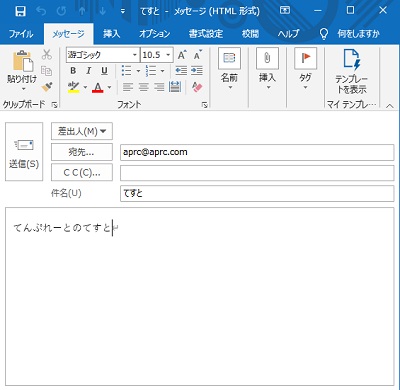Apply numbered list formatting
400x390 pixels.
pyautogui.click(x=151, y=71)
